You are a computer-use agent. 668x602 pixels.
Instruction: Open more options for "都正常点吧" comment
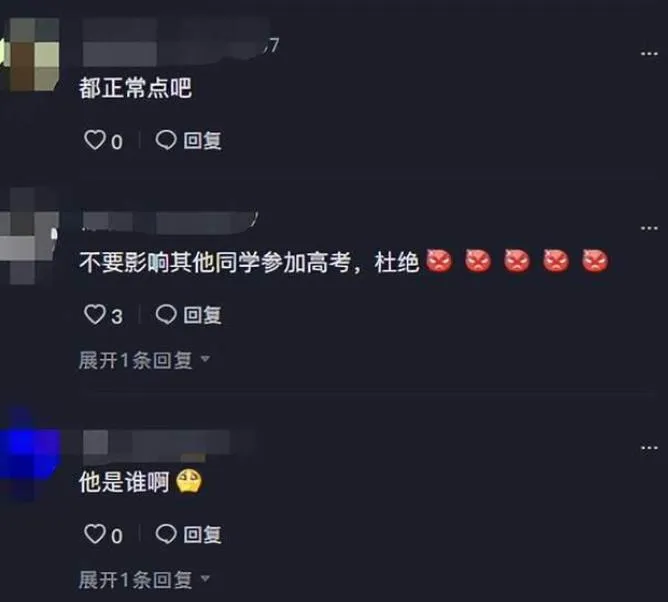(649, 54)
